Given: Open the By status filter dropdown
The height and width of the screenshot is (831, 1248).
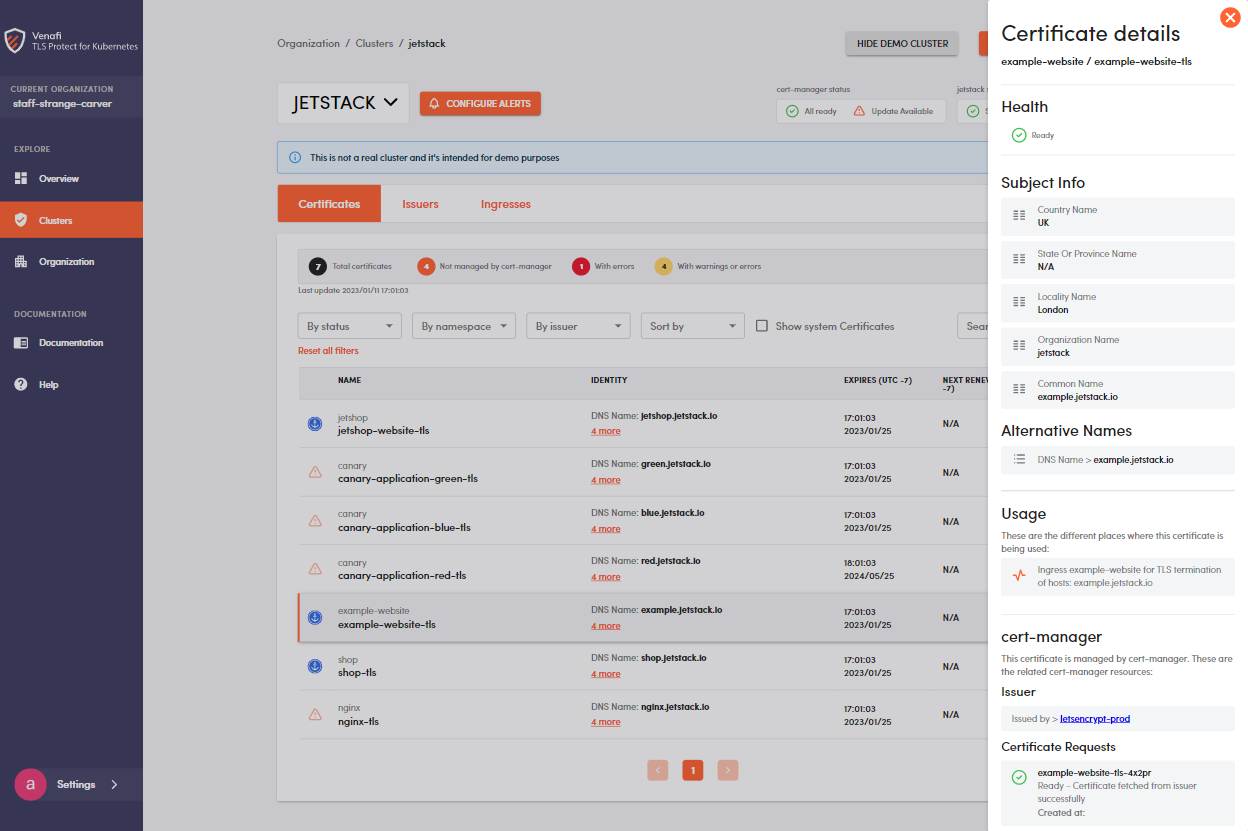Looking at the screenshot, I should pyautogui.click(x=349, y=326).
